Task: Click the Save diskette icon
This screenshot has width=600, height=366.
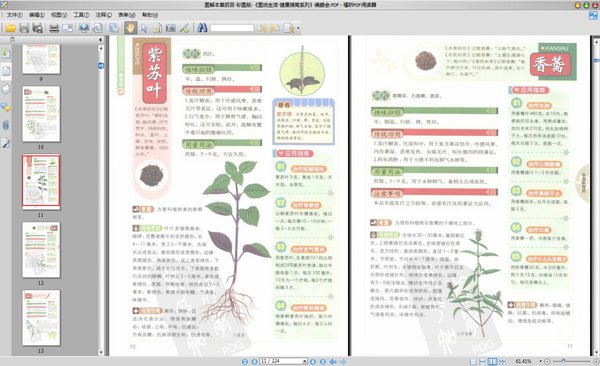Action: pyautogui.click(x=24, y=28)
